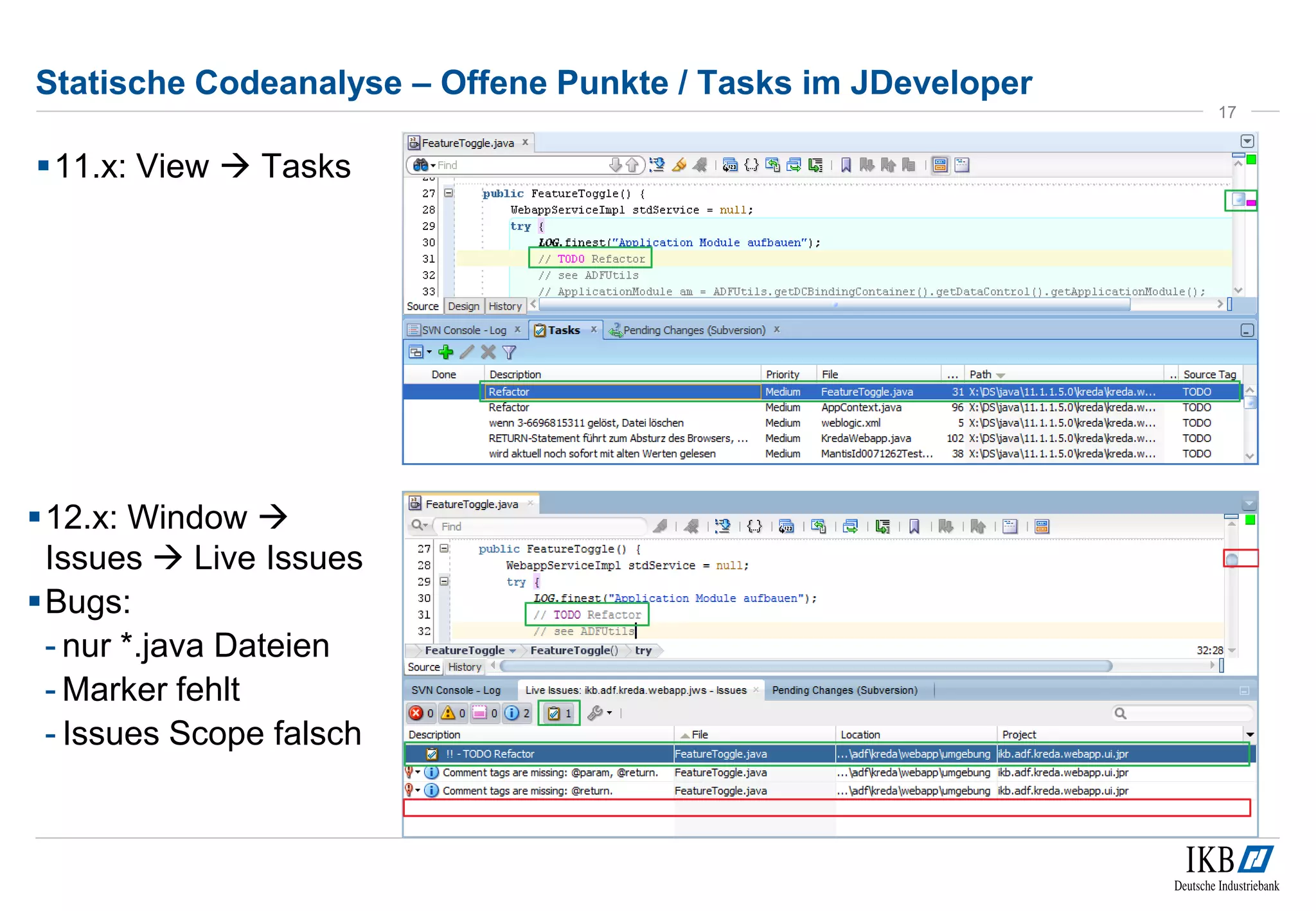Open upper Pending Changes (Subversion) tab with close button
Screen dimensions: 1316x911
click(x=694, y=330)
